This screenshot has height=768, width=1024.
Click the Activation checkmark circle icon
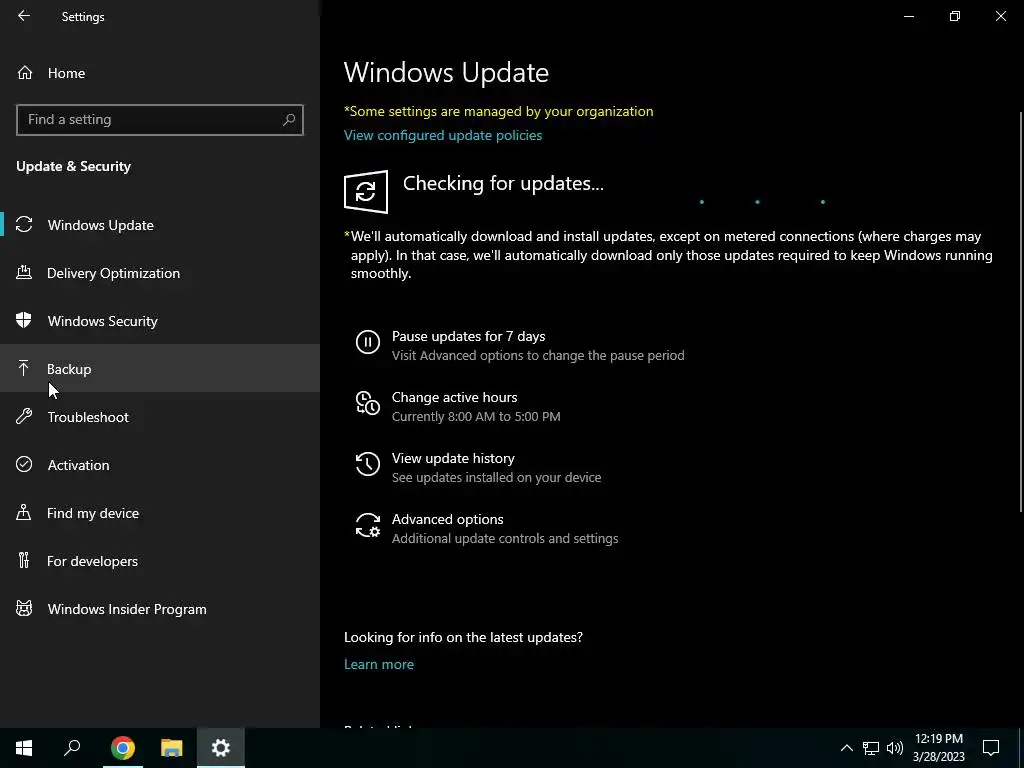pyautogui.click(x=24, y=465)
